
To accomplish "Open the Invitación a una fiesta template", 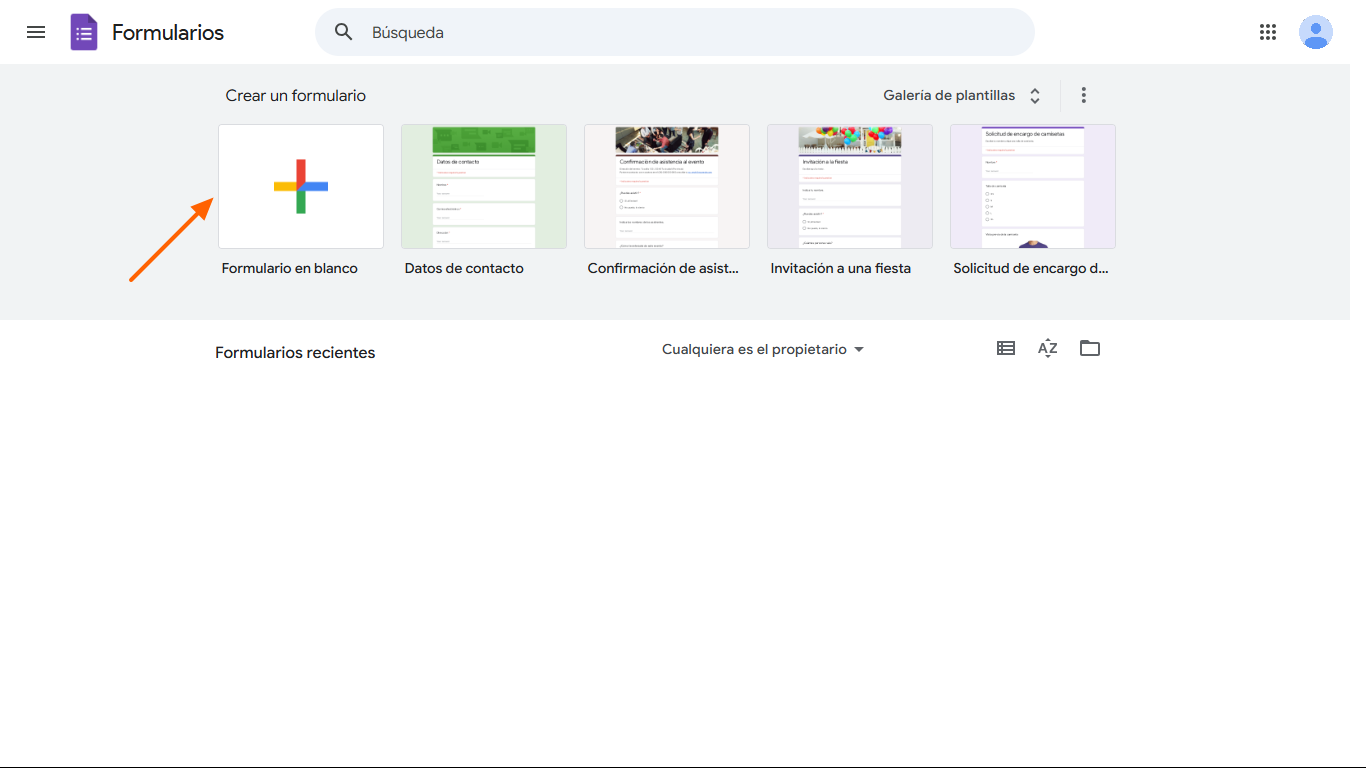I will pyautogui.click(x=849, y=186).
